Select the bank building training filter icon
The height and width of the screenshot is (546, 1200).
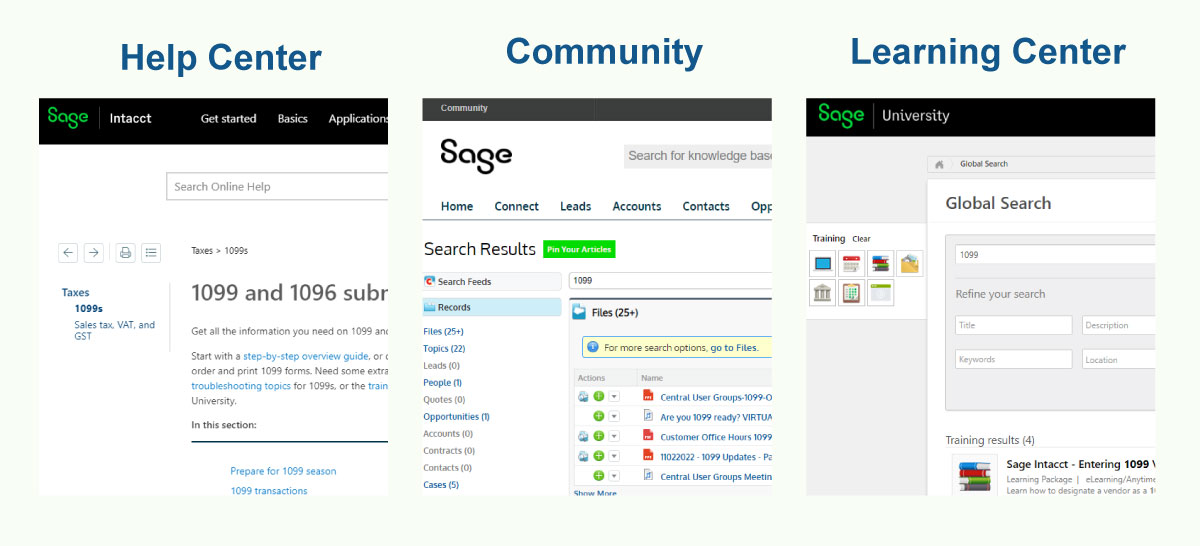(823, 293)
